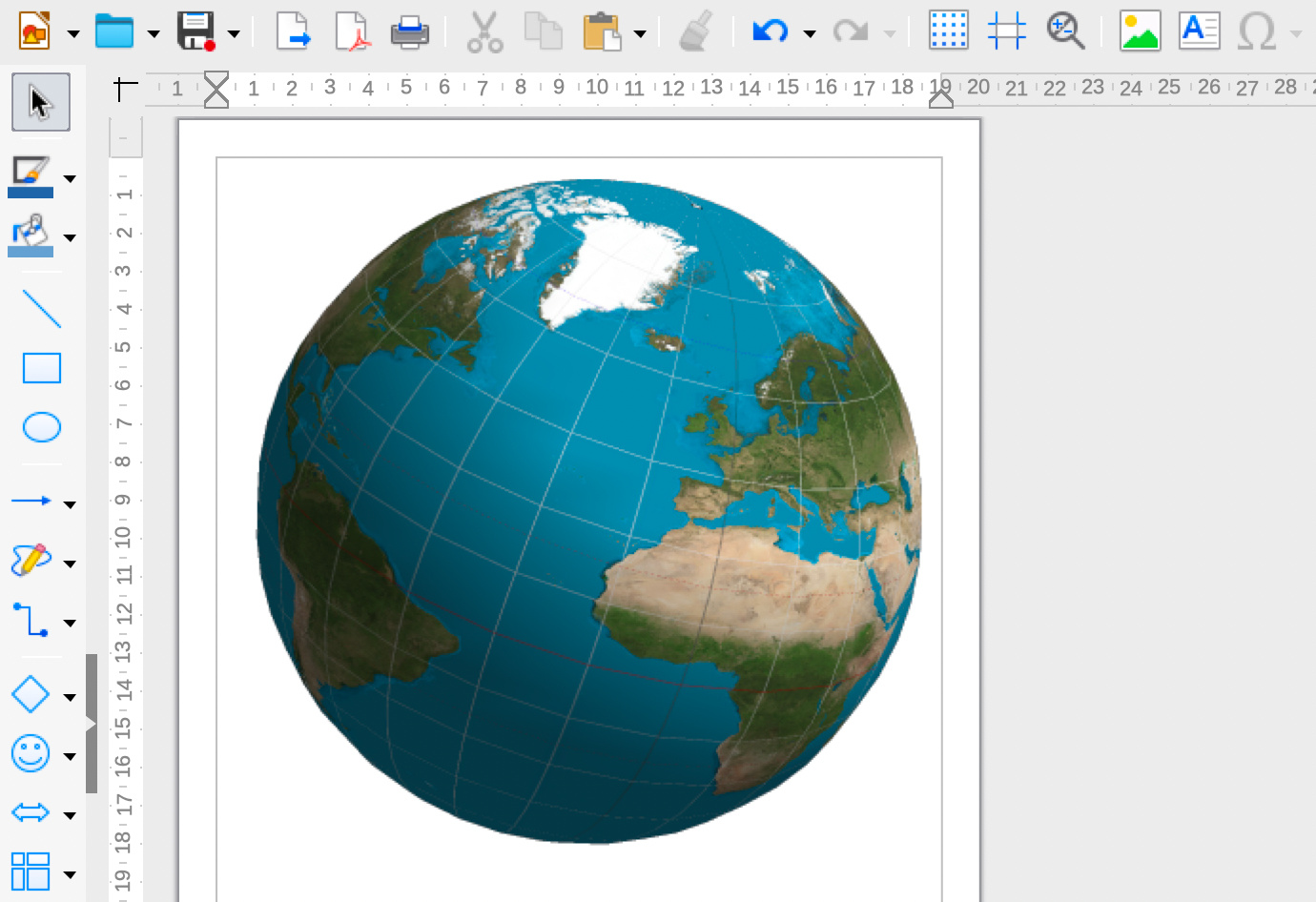Click the Cut scissors icon
Image resolution: width=1316 pixels, height=902 pixels.
pyautogui.click(x=484, y=31)
